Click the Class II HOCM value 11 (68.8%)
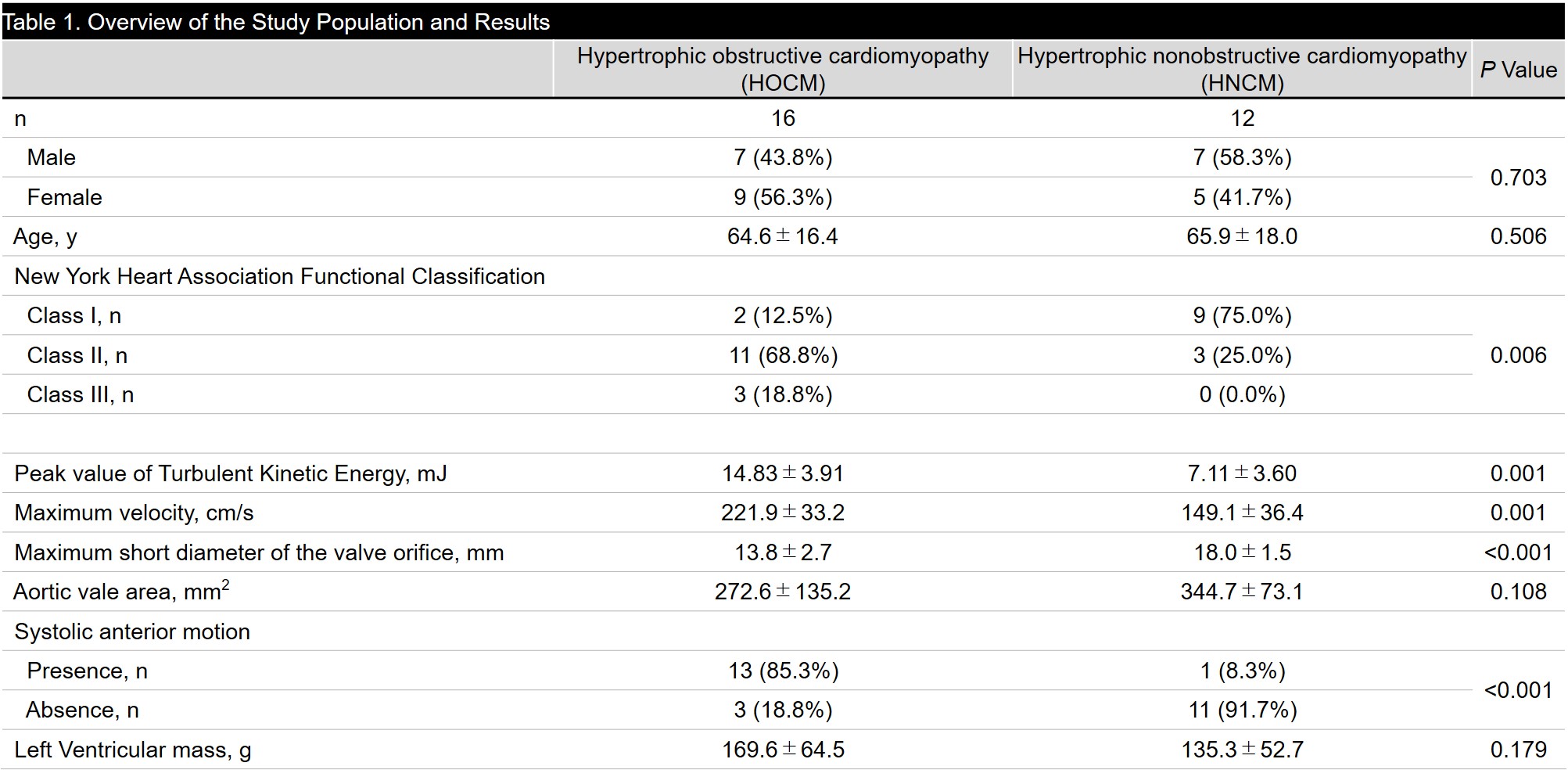The width and height of the screenshot is (1568, 777). 783,355
